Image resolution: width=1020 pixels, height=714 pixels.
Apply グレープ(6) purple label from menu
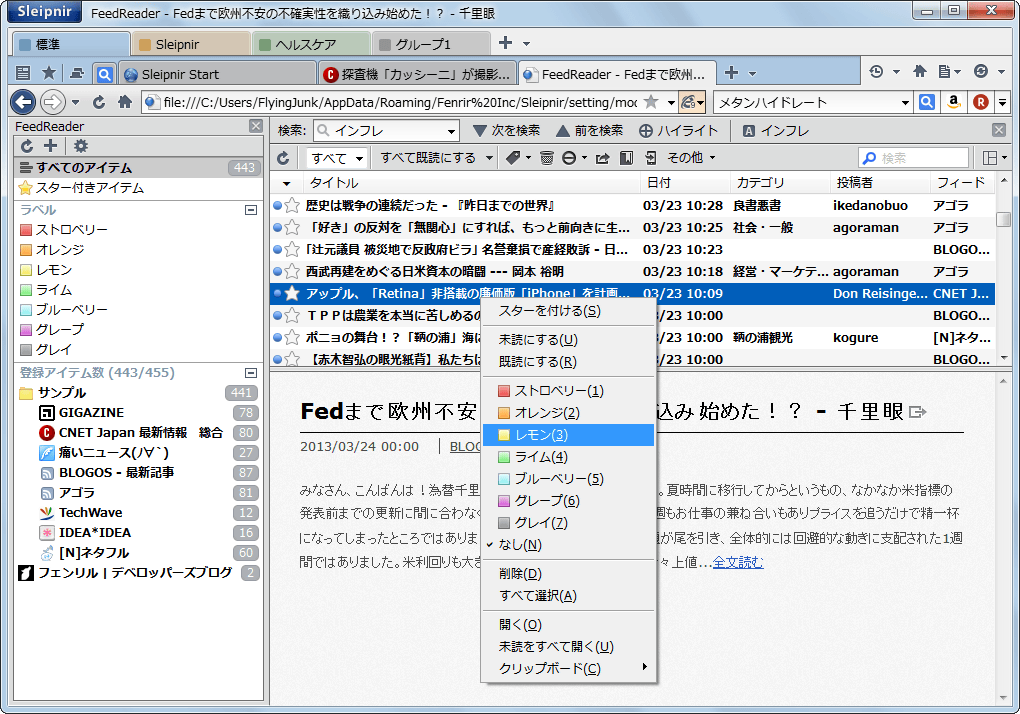[568, 501]
